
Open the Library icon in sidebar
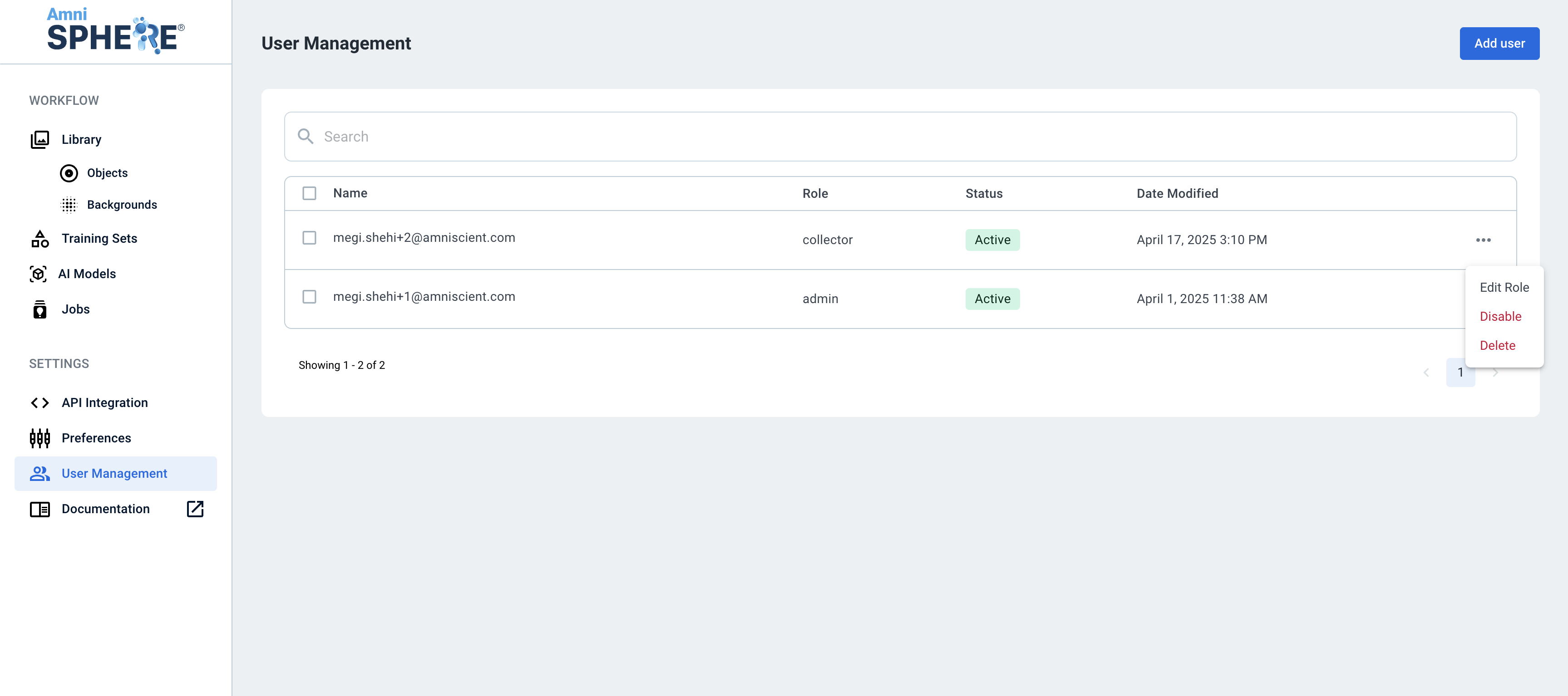[39, 139]
